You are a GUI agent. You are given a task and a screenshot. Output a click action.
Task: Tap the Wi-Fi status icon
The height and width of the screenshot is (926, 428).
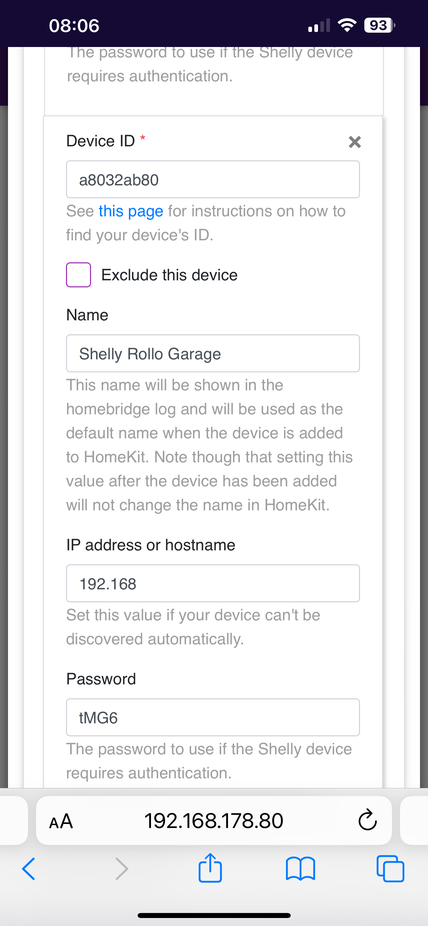click(x=347, y=25)
